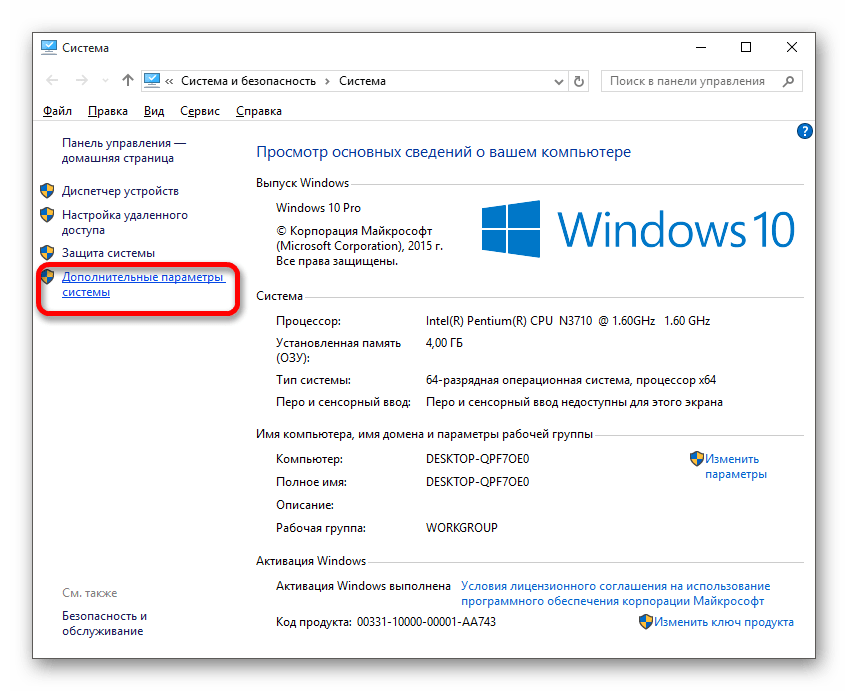
Task: Click Изменить ключ продукта link
Action: pos(724,622)
